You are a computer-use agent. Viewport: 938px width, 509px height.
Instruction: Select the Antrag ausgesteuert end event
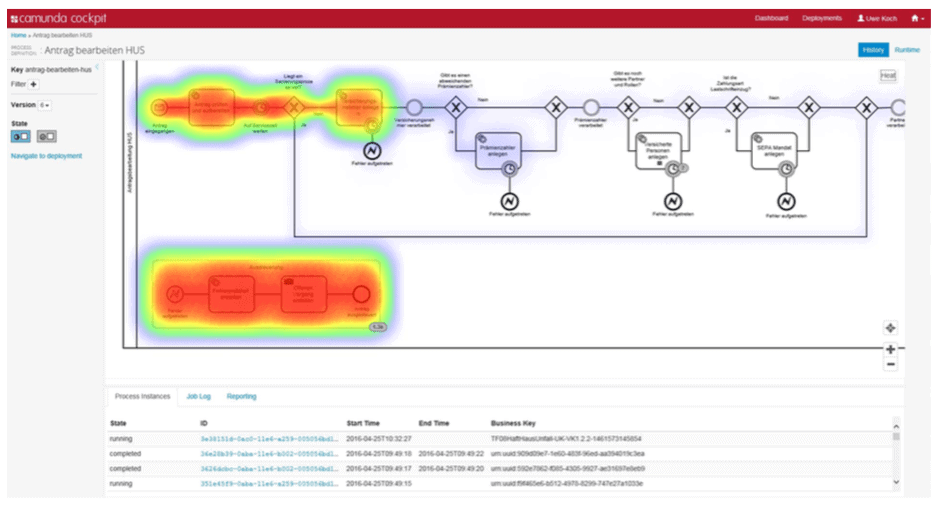click(361, 294)
